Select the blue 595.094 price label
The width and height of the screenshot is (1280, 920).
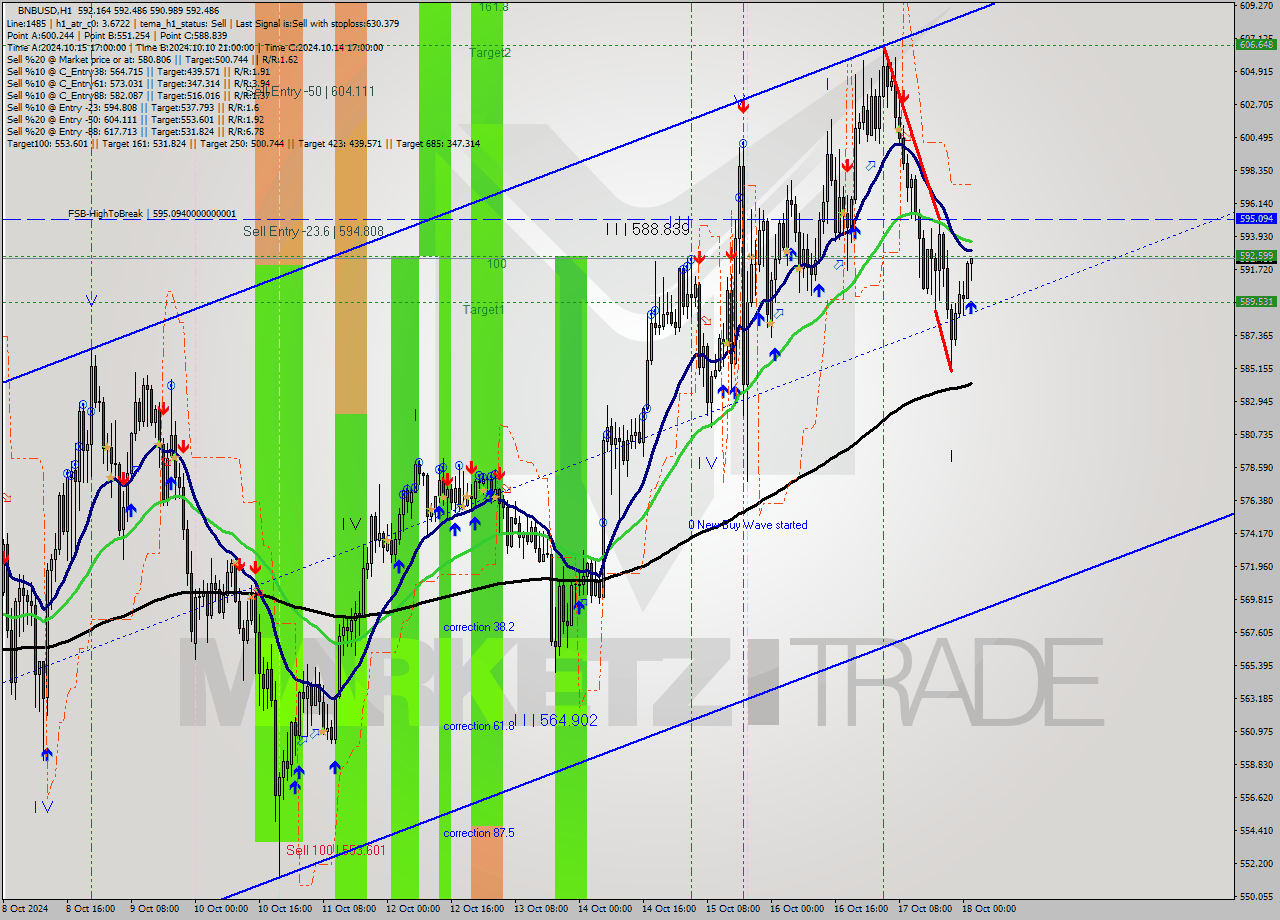click(1256, 218)
